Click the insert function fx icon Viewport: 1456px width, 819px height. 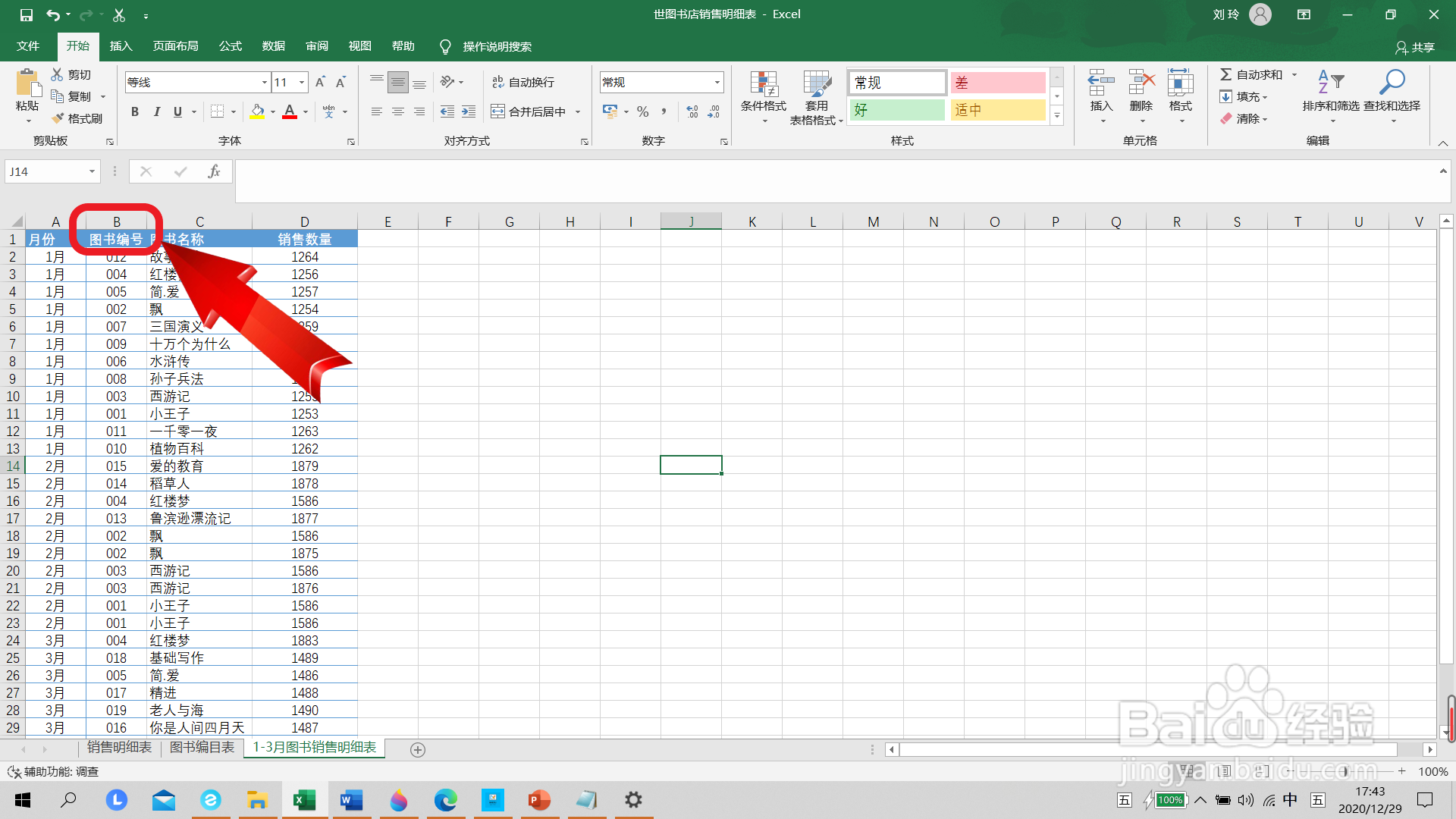click(214, 171)
